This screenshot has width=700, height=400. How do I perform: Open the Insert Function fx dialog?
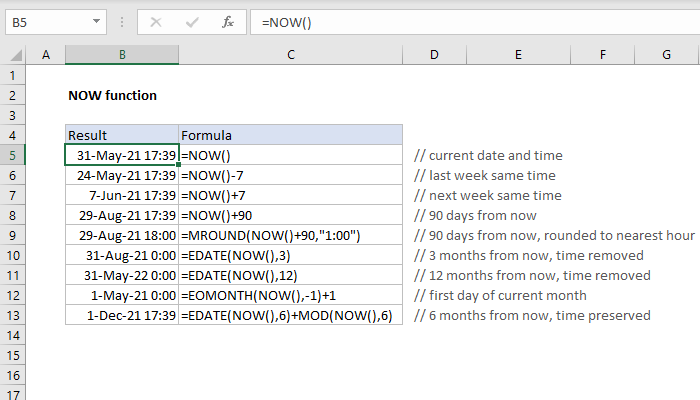pos(228,22)
